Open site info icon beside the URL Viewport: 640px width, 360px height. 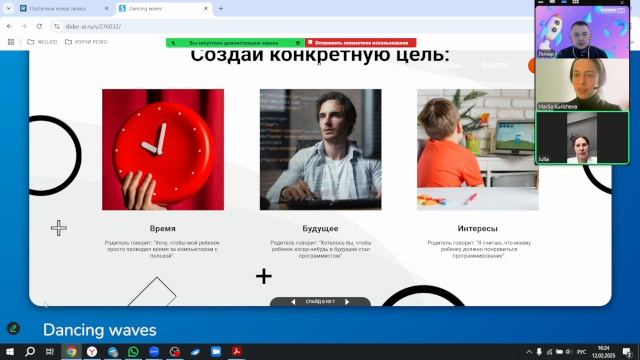57,26
